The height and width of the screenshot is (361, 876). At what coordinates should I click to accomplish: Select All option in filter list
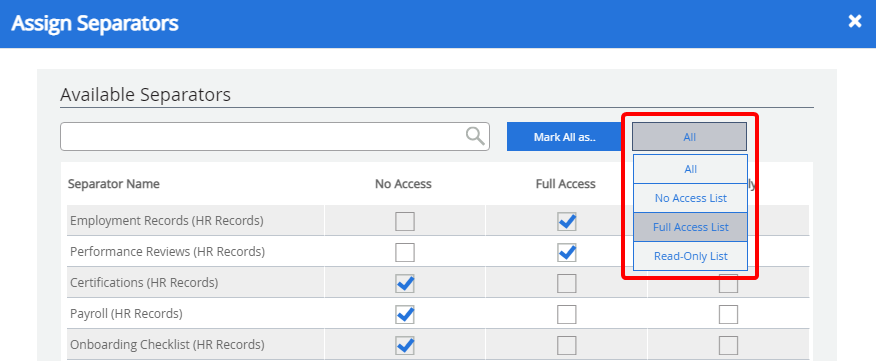pyautogui.click(x=691, y=169)
